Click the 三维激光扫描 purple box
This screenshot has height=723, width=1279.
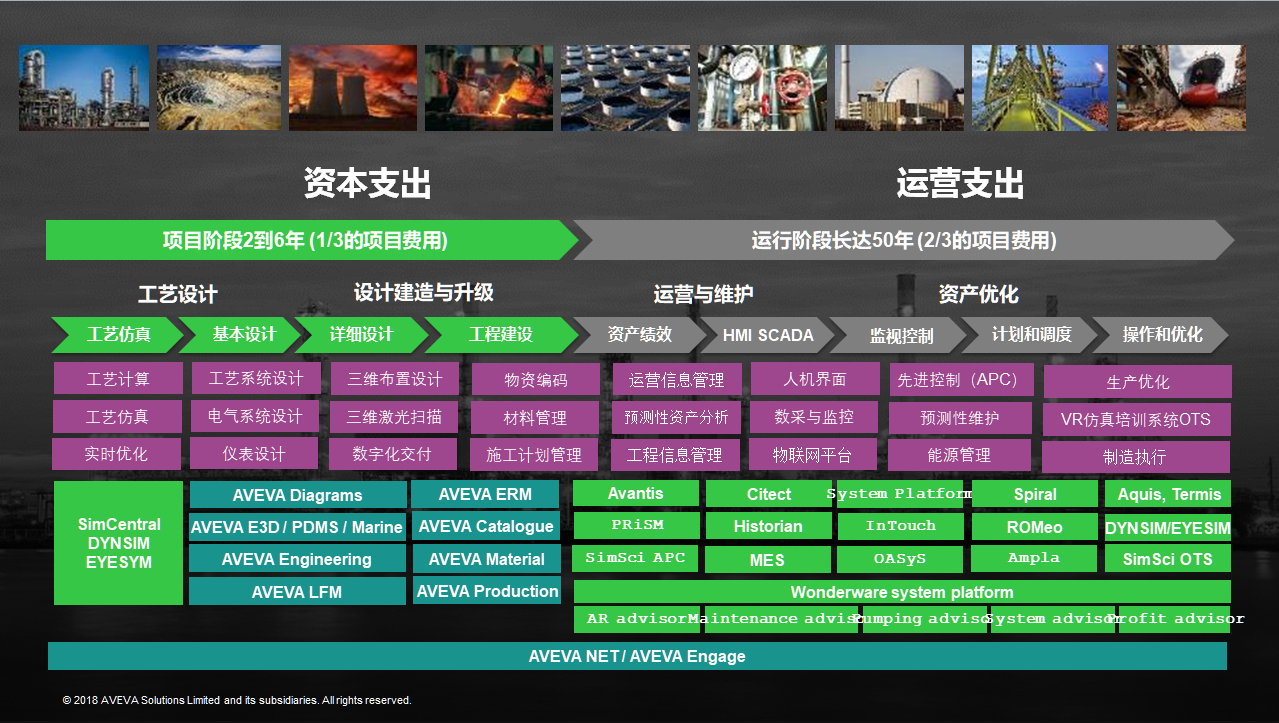(393, 416)
